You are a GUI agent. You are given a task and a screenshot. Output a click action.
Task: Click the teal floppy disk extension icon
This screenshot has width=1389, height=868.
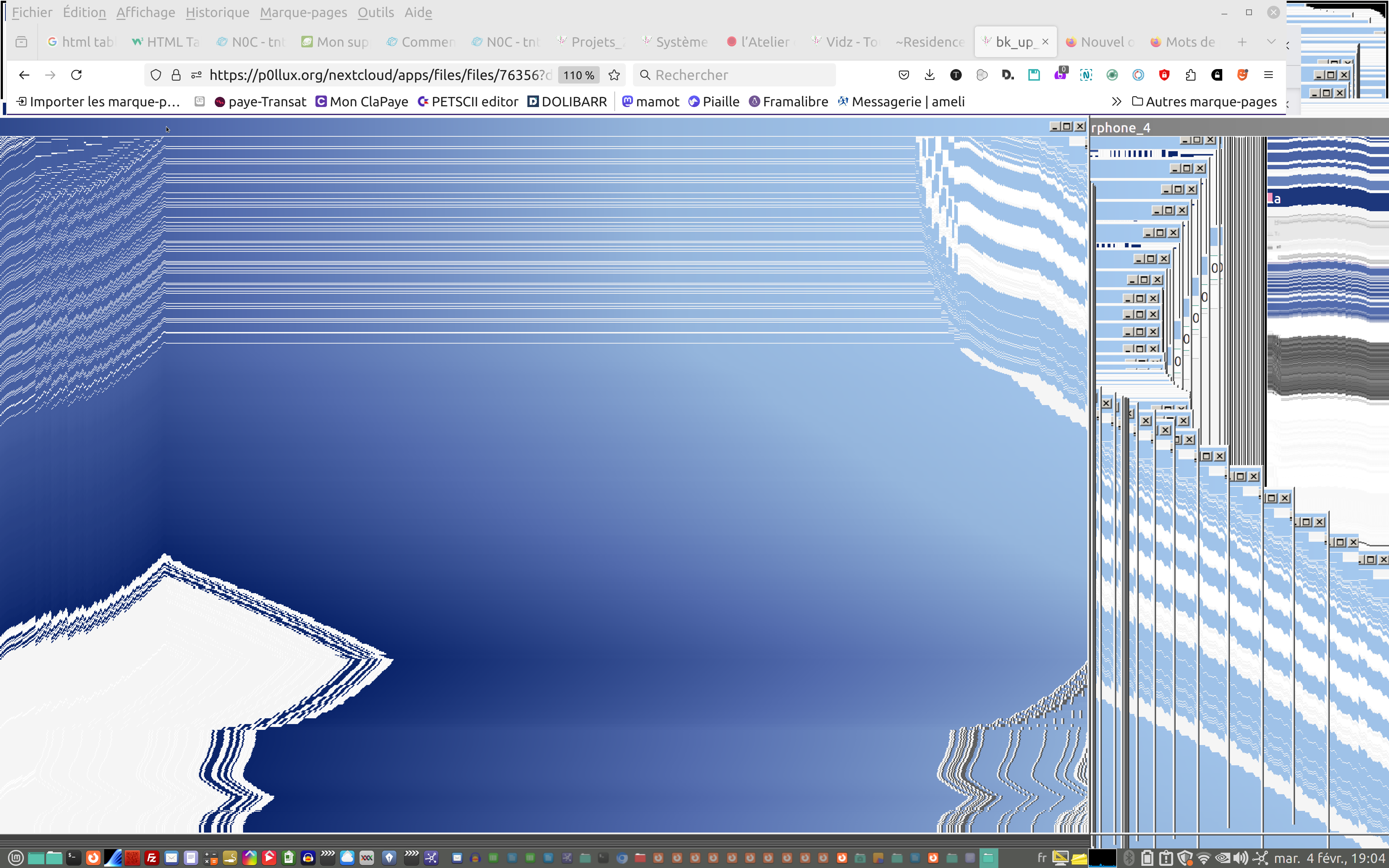pyautogui.click(x=1034, y=75)
